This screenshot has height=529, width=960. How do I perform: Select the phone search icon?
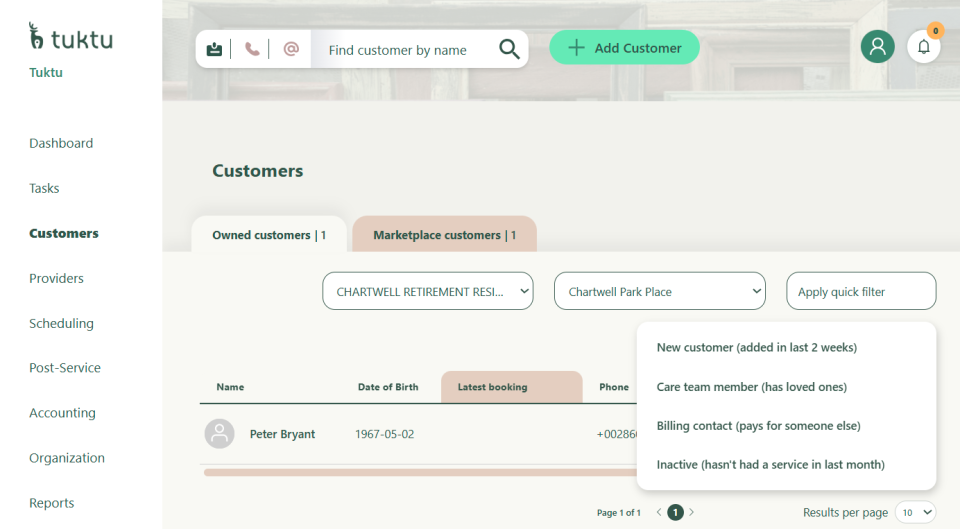tap(252, 49)
